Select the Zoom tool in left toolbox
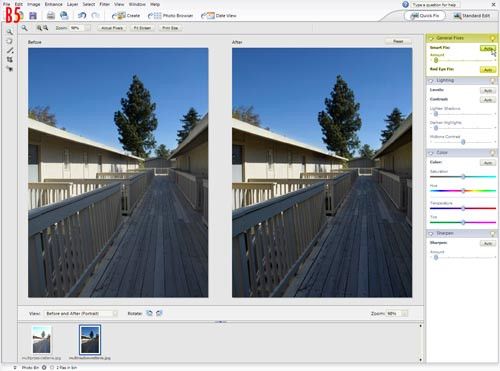The image size is (500, 371). point(10,32)
